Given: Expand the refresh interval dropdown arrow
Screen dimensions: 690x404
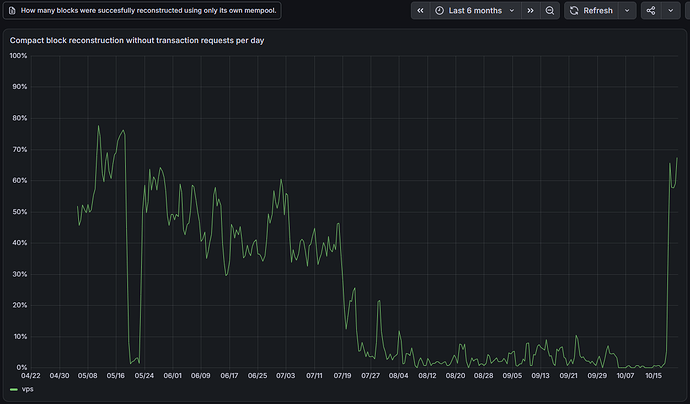Looking at the screenshot, I should coord(627,11).
